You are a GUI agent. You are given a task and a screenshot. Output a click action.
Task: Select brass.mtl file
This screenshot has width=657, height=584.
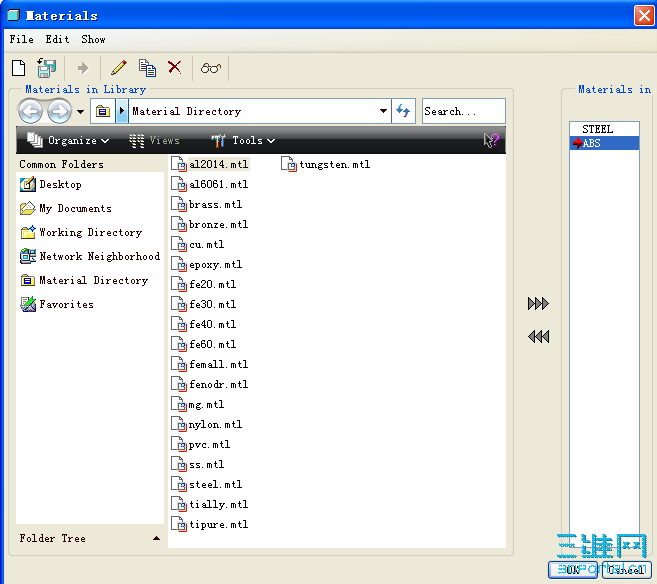[x=207, y=204]
